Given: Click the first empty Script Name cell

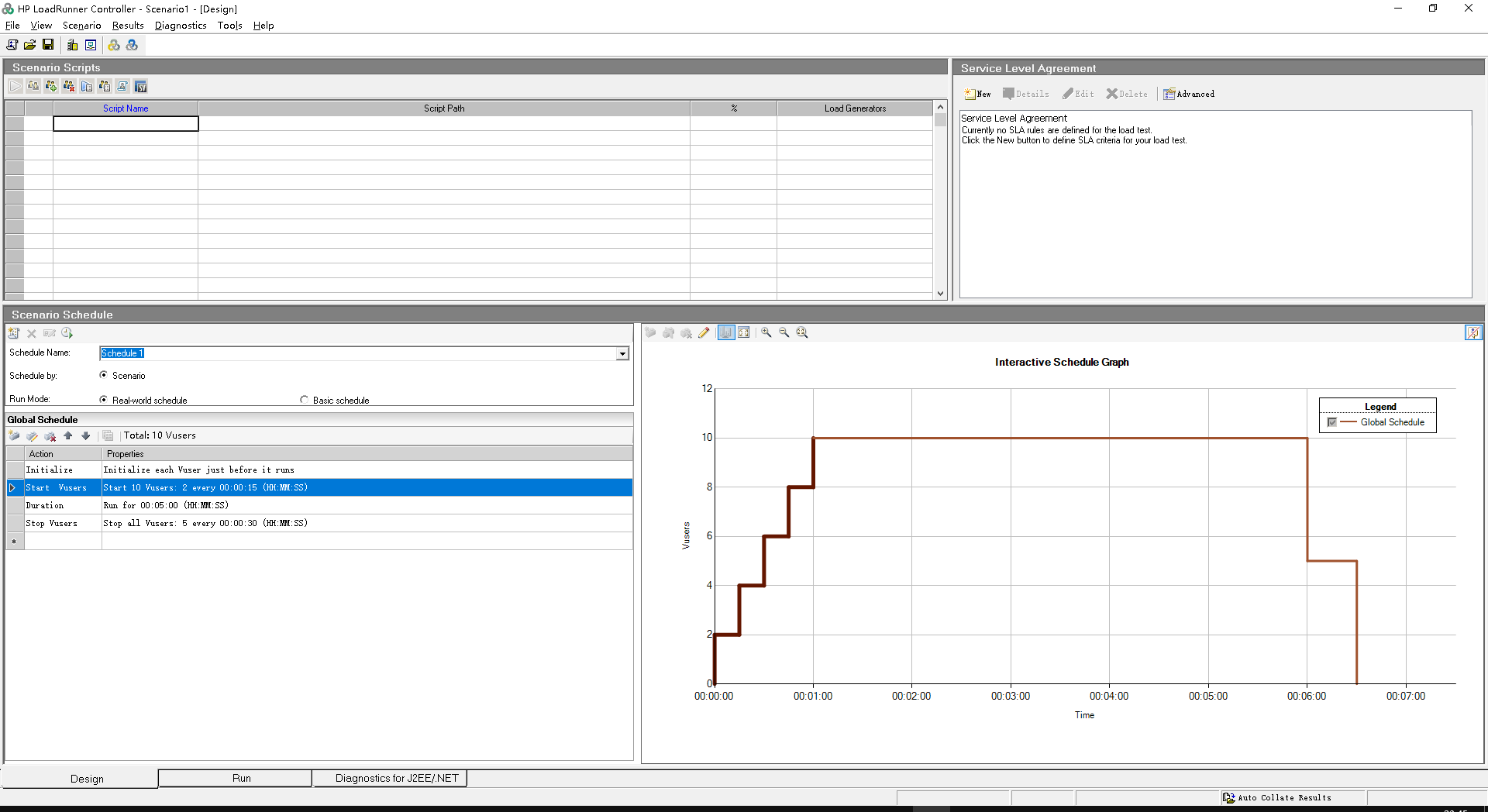Looking at the screenshot, I should 126,124.
